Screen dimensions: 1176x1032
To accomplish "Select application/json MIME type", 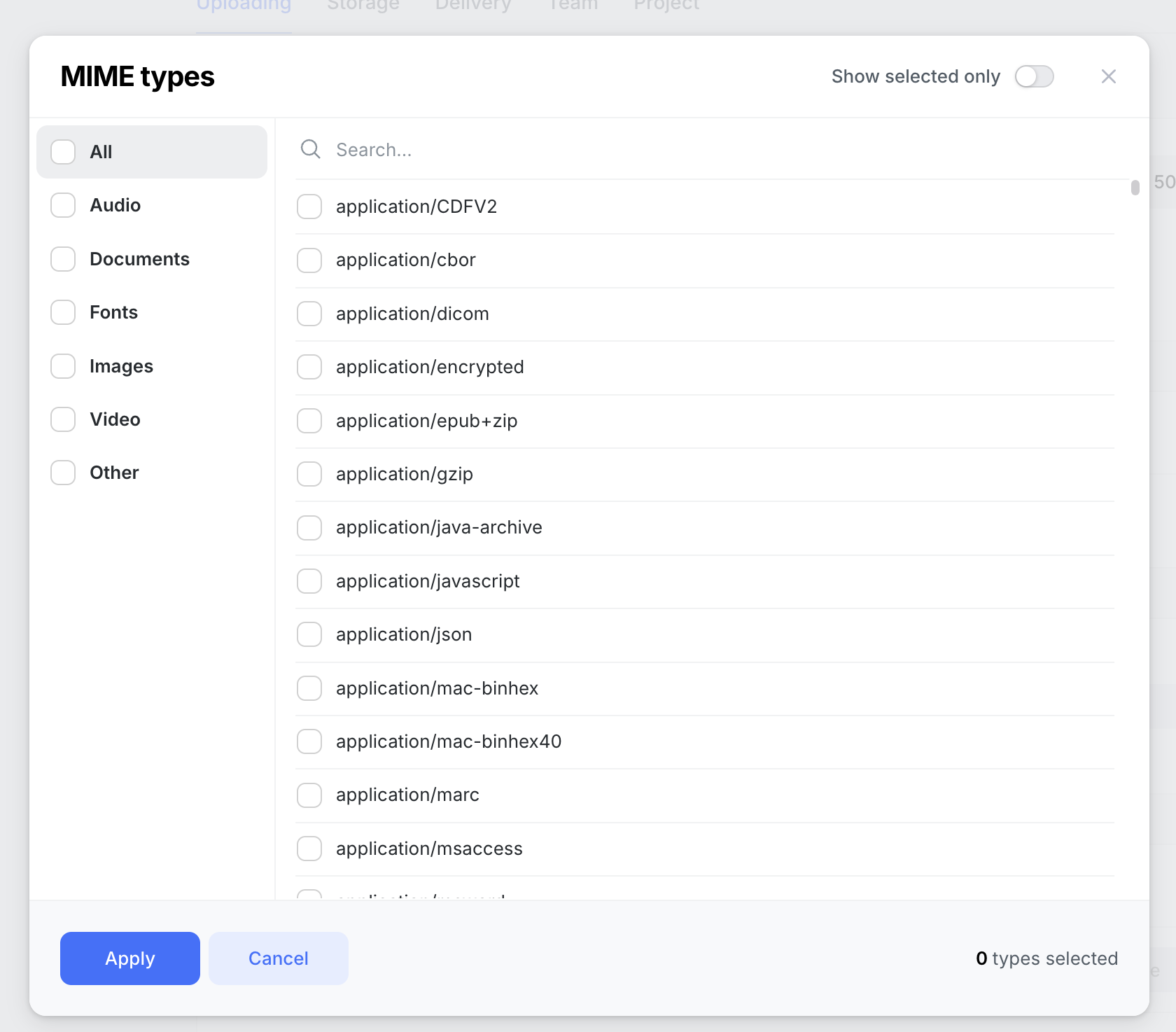I will [x=309, y=634].
